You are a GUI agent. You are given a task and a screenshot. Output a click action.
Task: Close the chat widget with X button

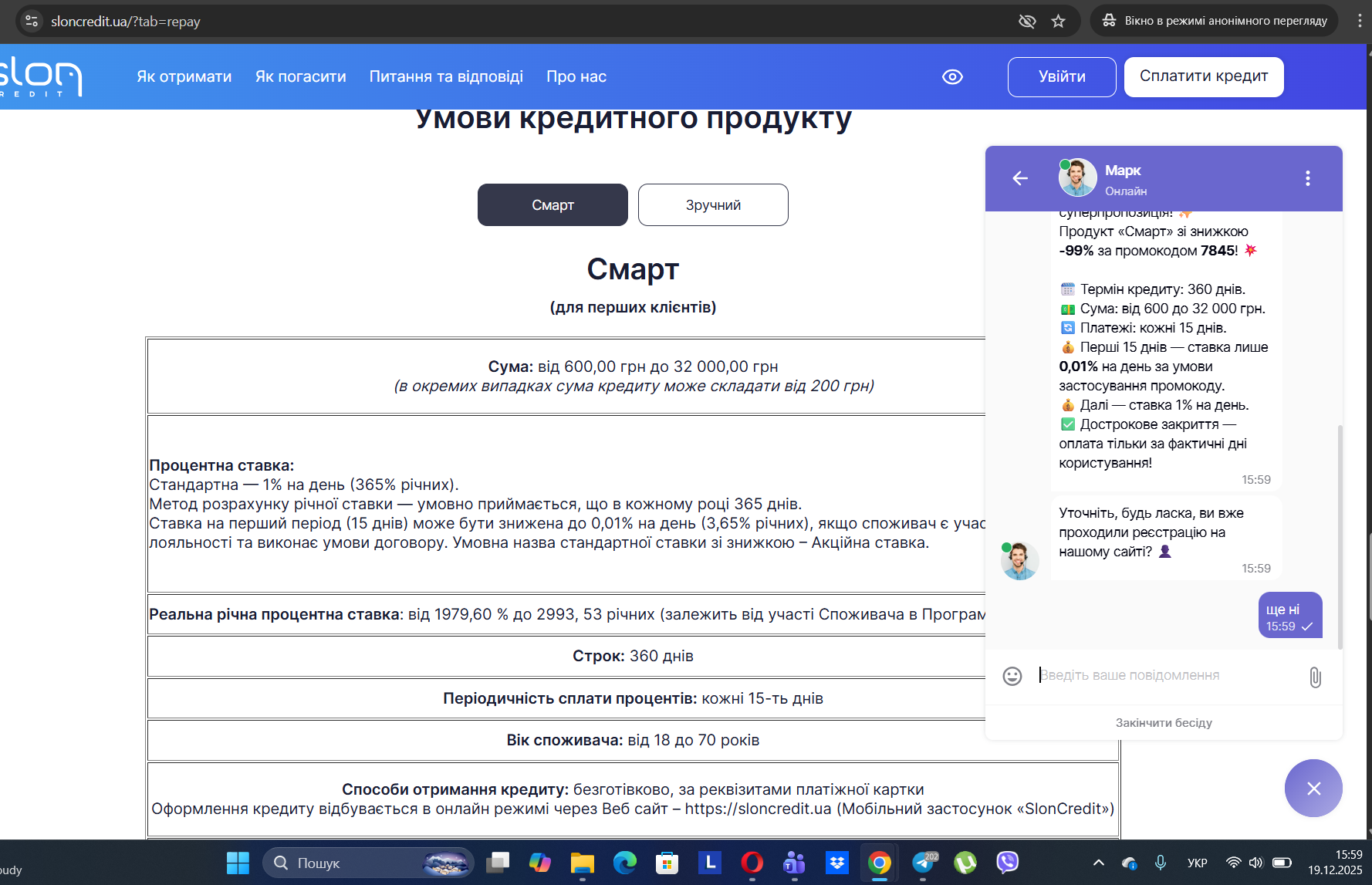pos(1313,788)
